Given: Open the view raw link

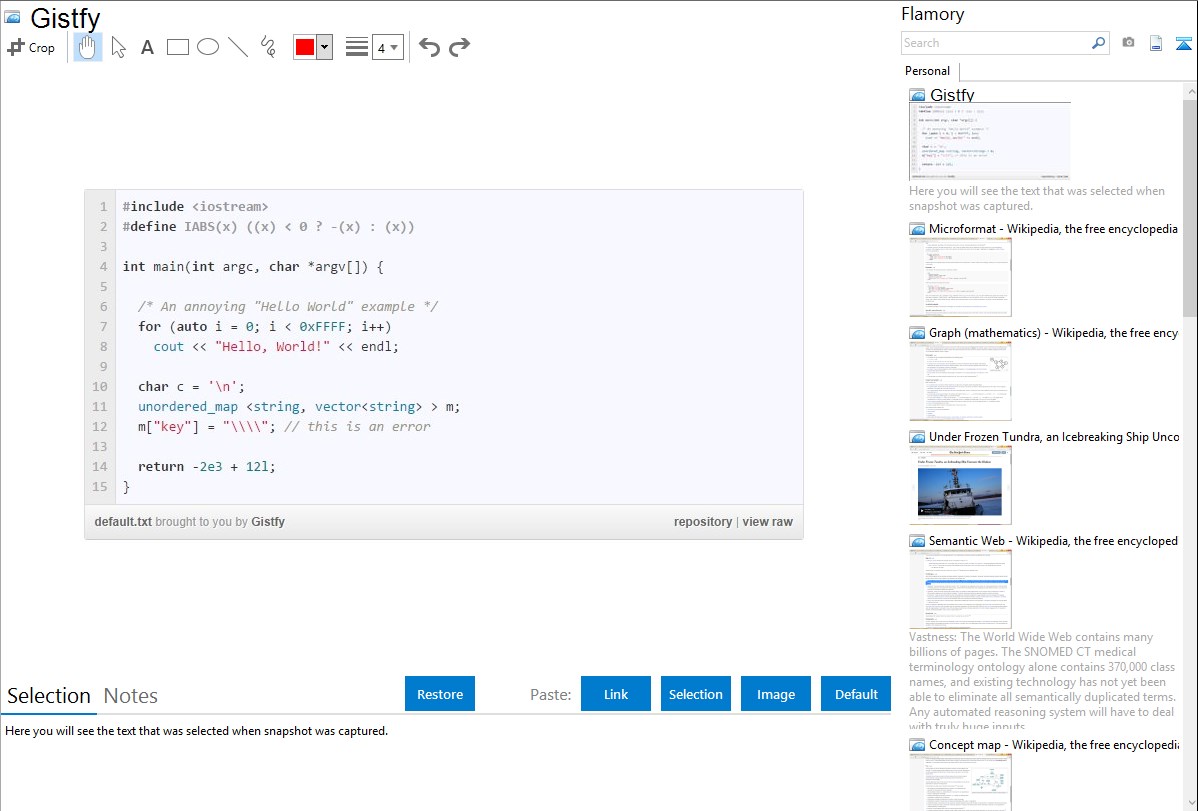Looking at the screenshot, I should [x=768, y=522].
